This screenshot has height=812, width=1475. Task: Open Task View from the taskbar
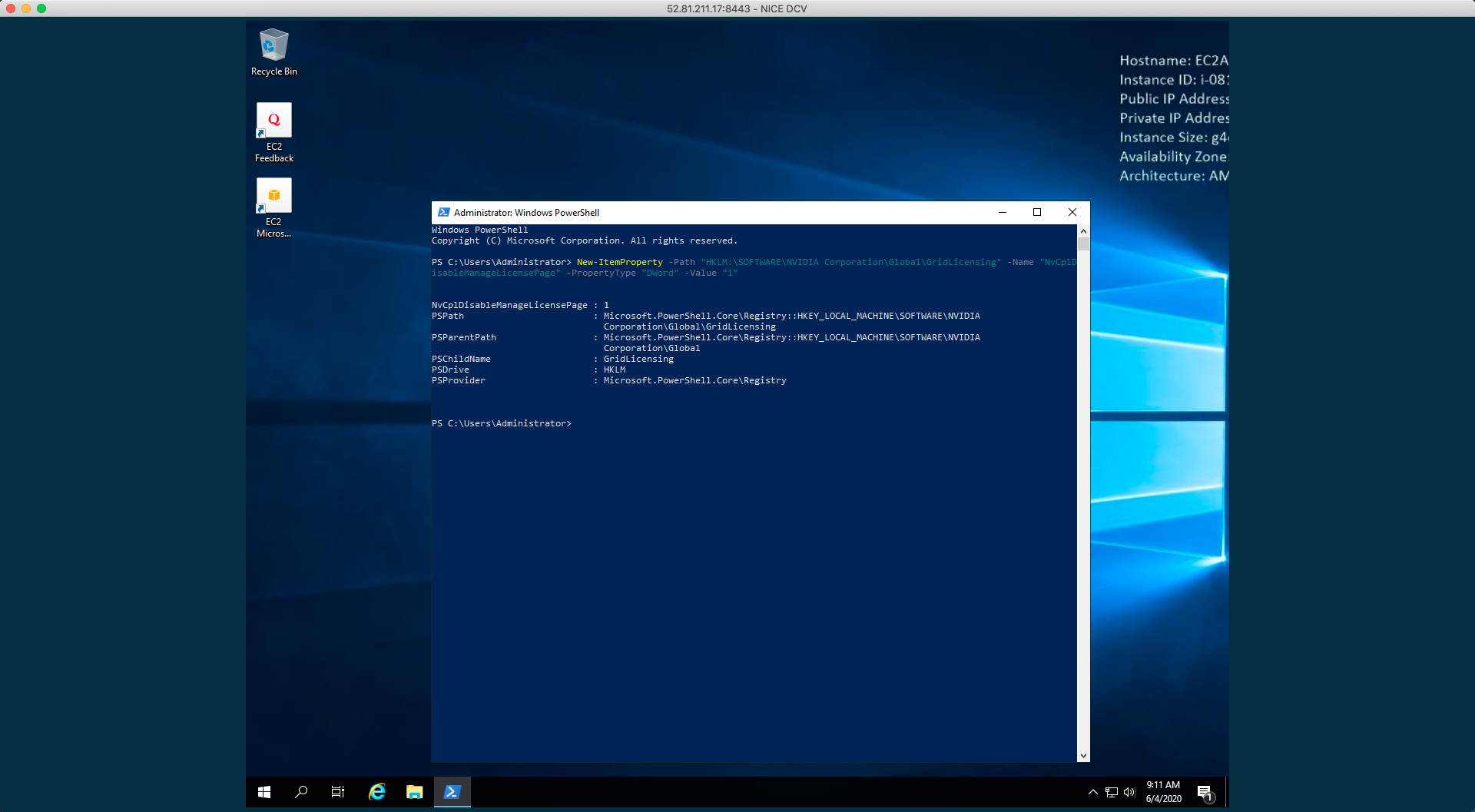pos(338,792)
